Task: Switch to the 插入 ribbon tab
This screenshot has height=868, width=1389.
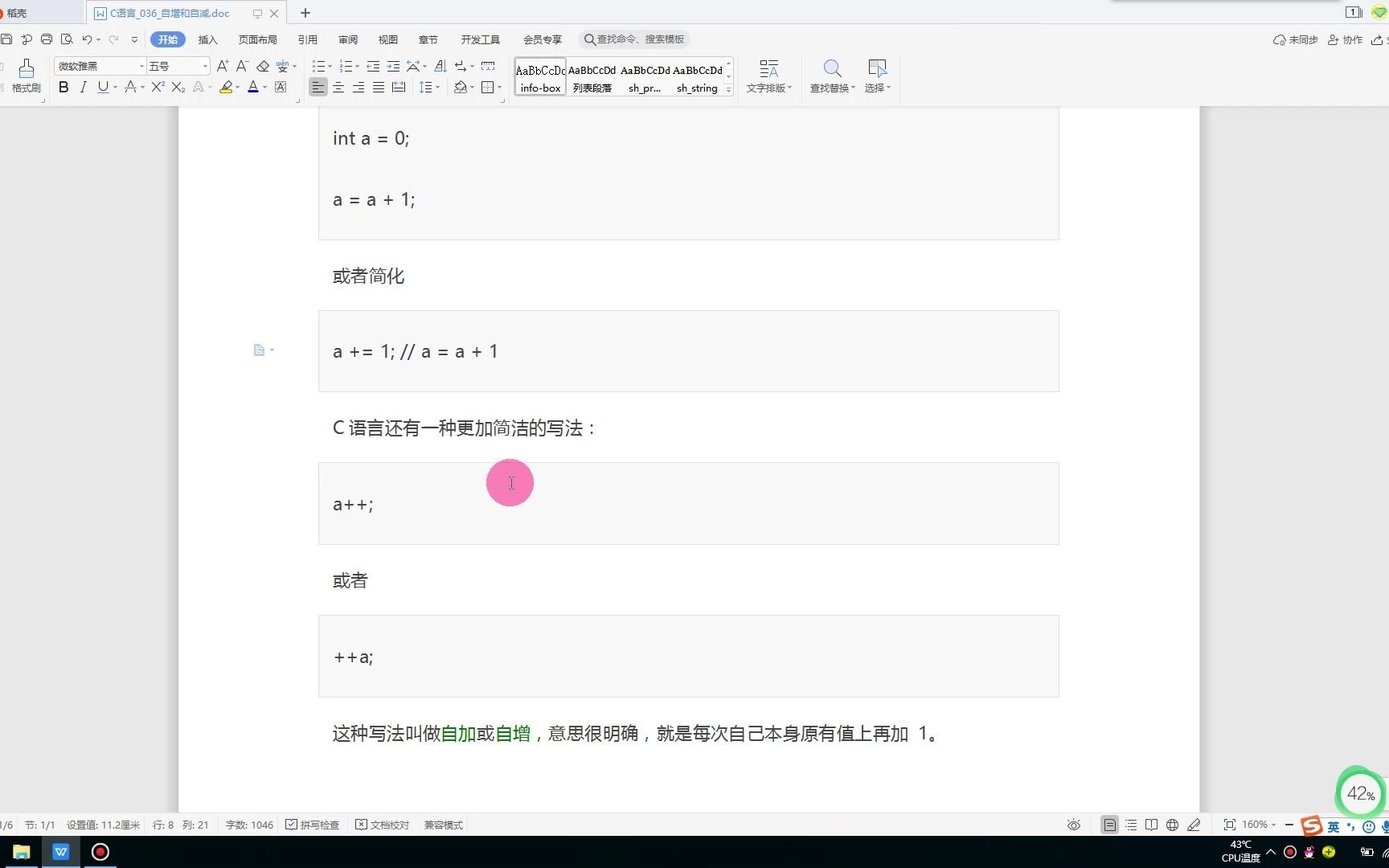Action: 207,39
